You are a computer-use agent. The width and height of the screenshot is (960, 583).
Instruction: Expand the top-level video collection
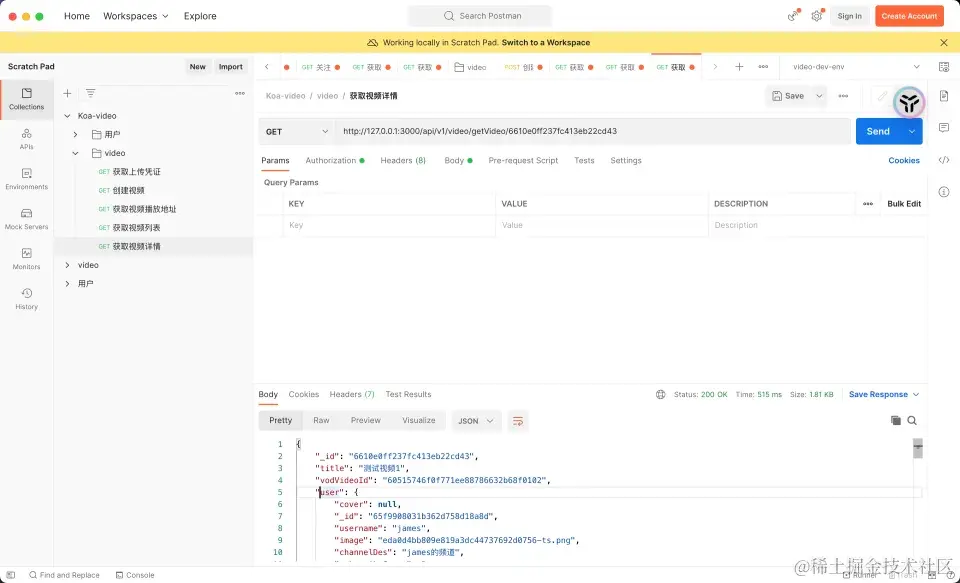click(67, 265)
